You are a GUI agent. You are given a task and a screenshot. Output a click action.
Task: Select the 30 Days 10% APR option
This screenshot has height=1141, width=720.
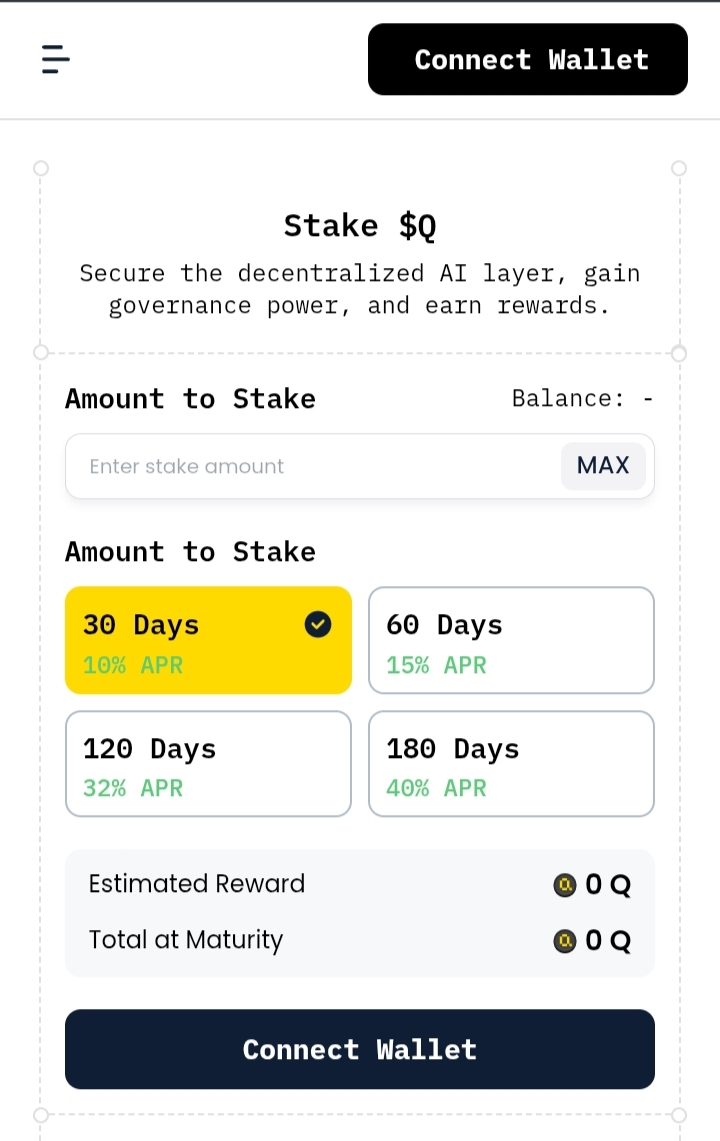pos(190,640)
